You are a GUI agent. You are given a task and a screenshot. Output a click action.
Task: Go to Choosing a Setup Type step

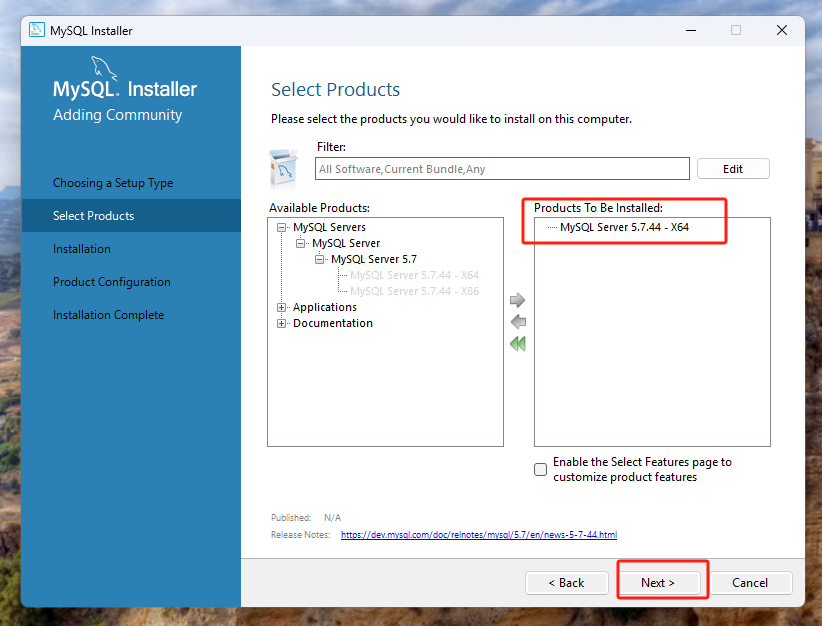point(113,183)
